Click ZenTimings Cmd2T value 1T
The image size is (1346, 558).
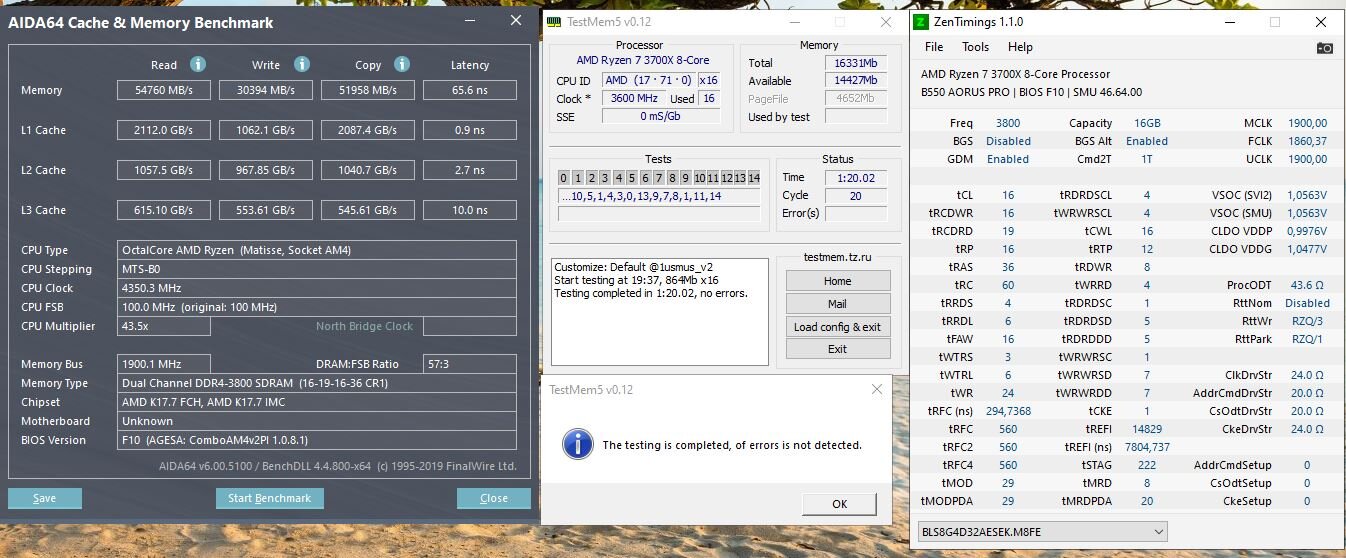coord(1146,159)
